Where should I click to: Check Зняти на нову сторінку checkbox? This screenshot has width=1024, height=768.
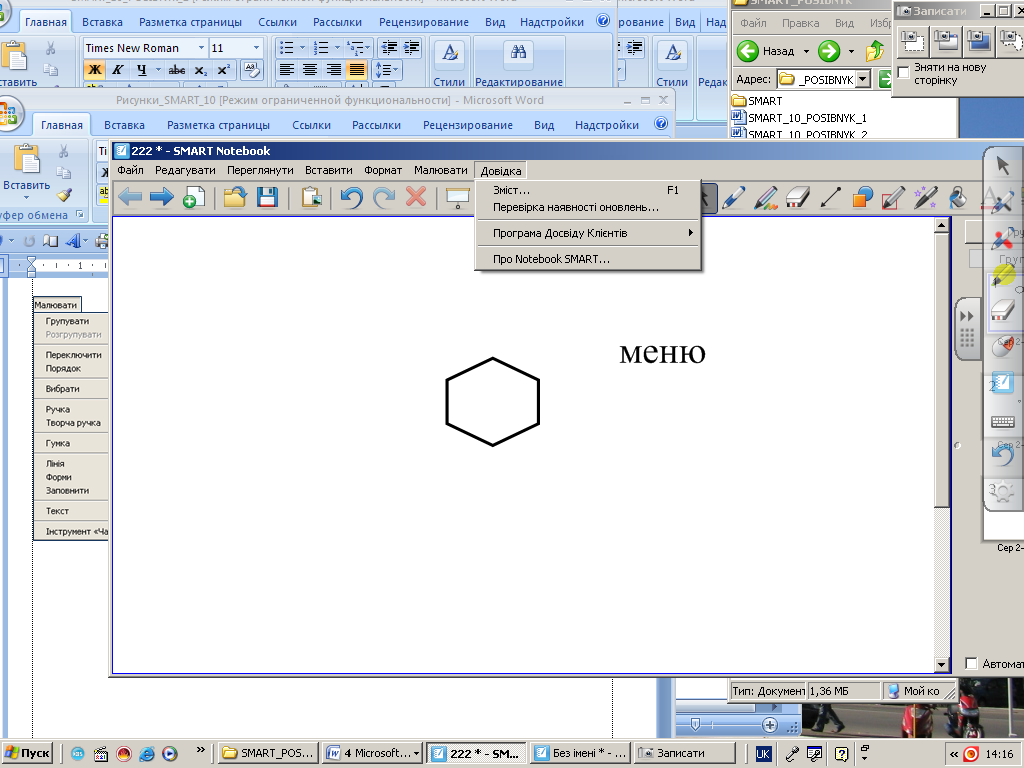coord(904,72)
